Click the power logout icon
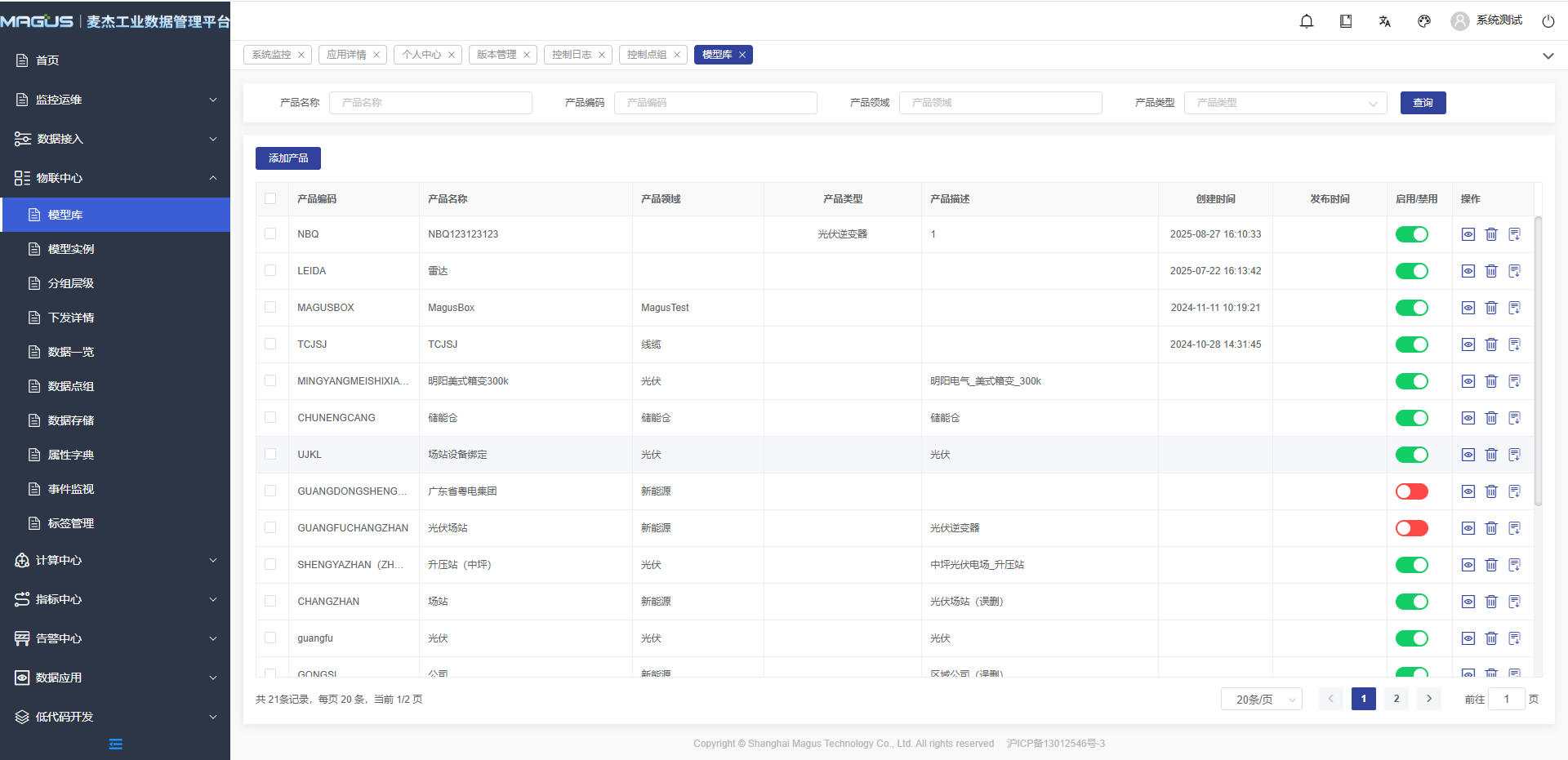The height and width of the screenshot is (760, 1568). [1548, 21]
